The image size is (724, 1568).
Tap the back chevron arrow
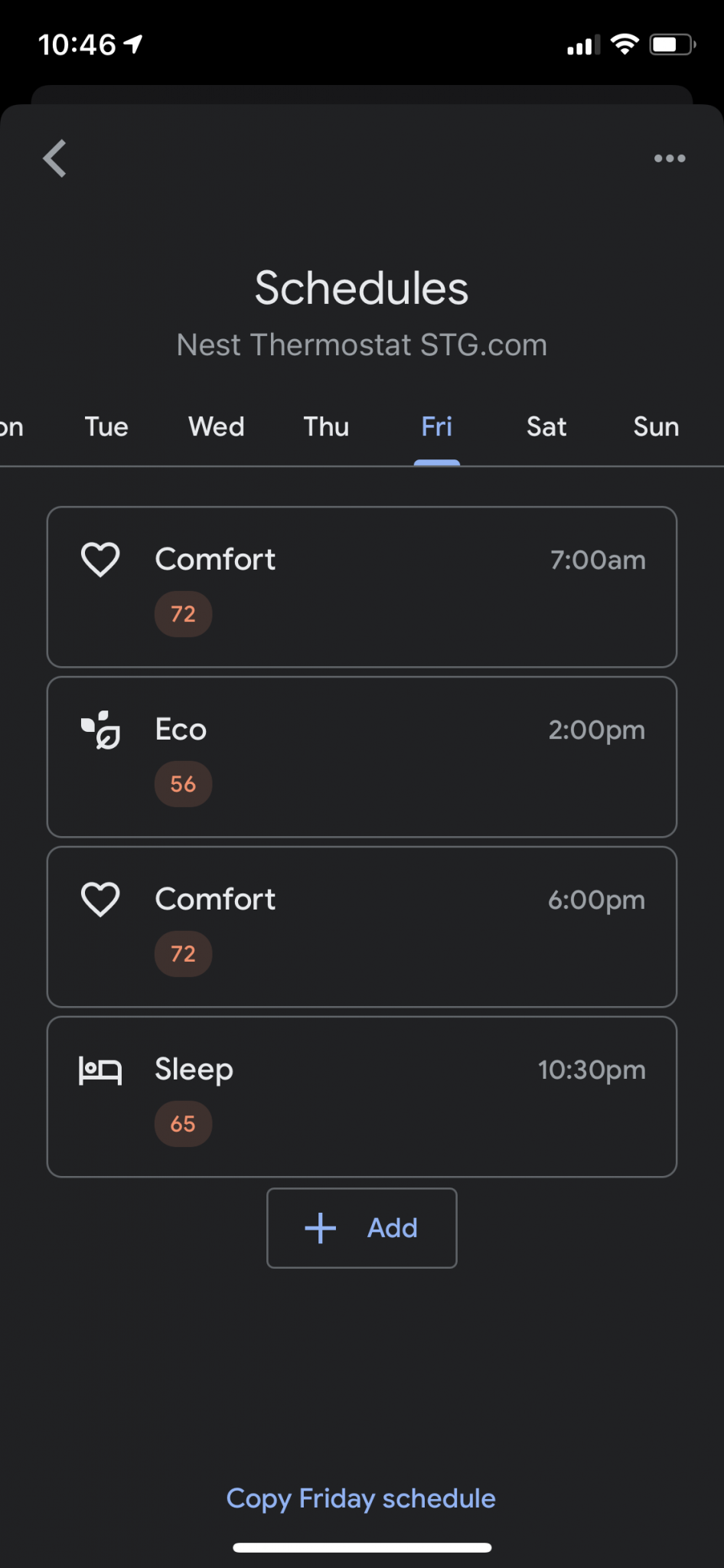click(x=55, y=158)
